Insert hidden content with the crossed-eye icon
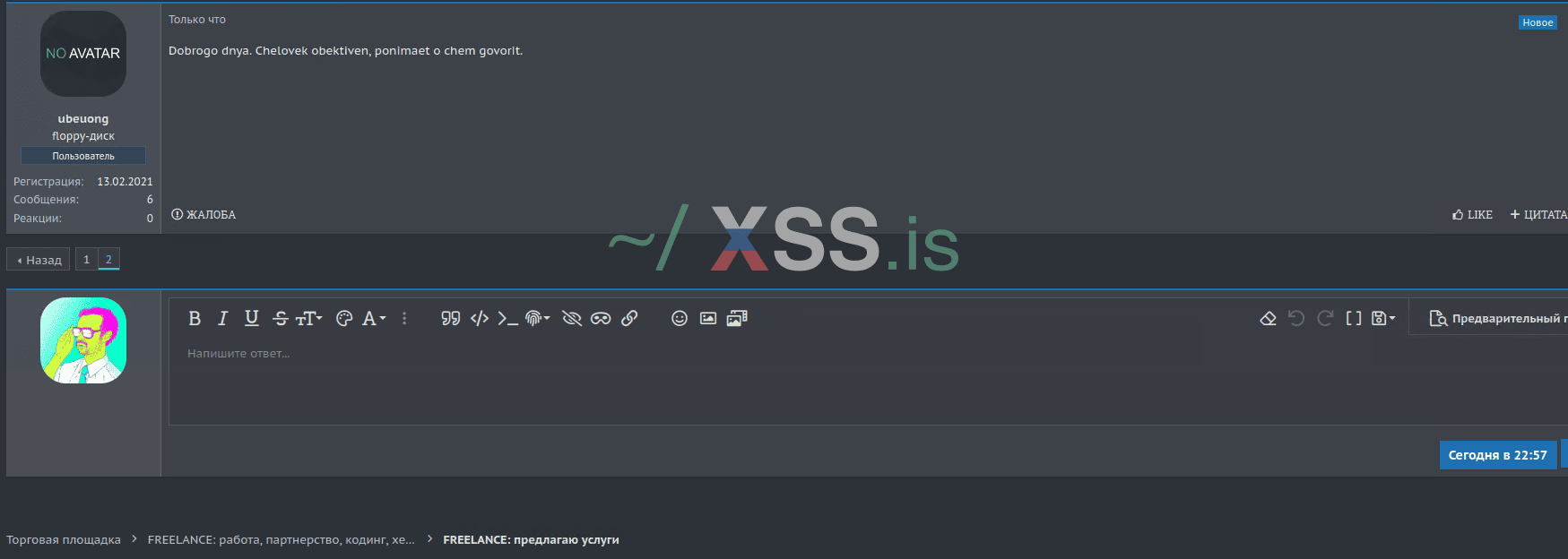Viewport: 1568px width, 559px height. (572, 318)
